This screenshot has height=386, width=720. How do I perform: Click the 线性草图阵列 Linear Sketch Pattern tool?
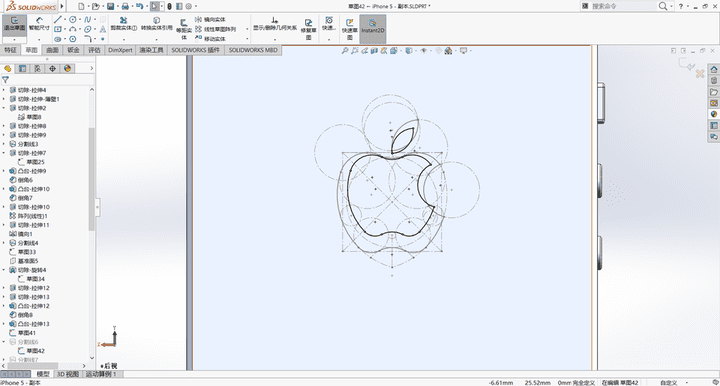point(215,29)
